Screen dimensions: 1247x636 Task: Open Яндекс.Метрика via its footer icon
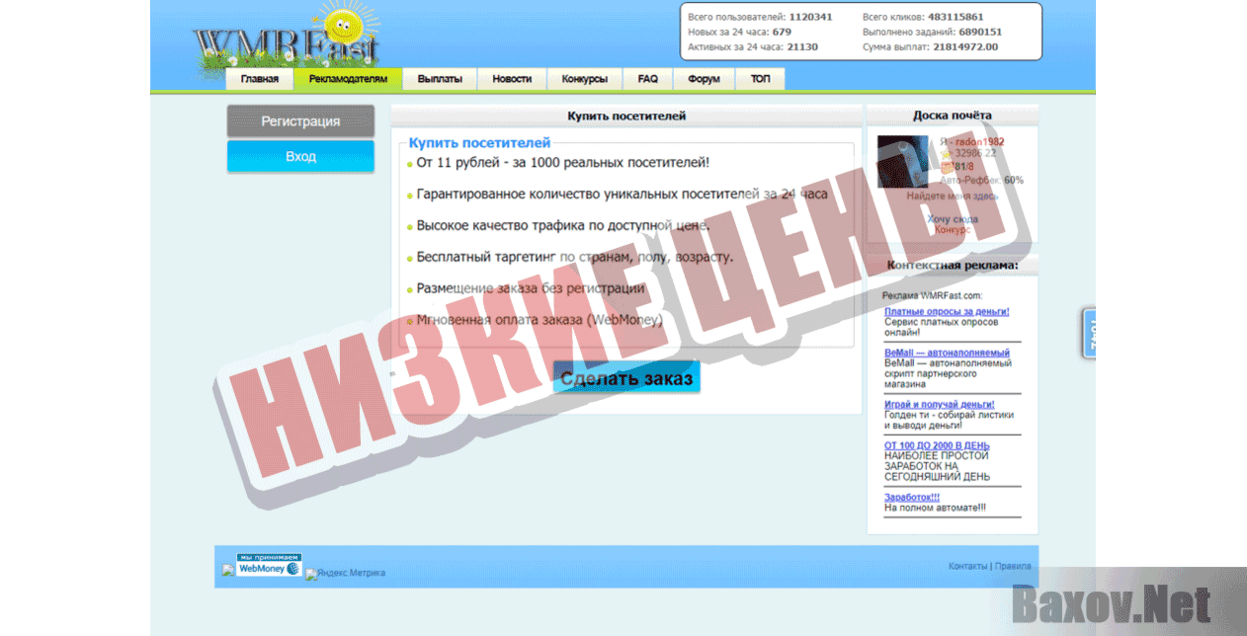pyautogui.click(x=350, y=573)
